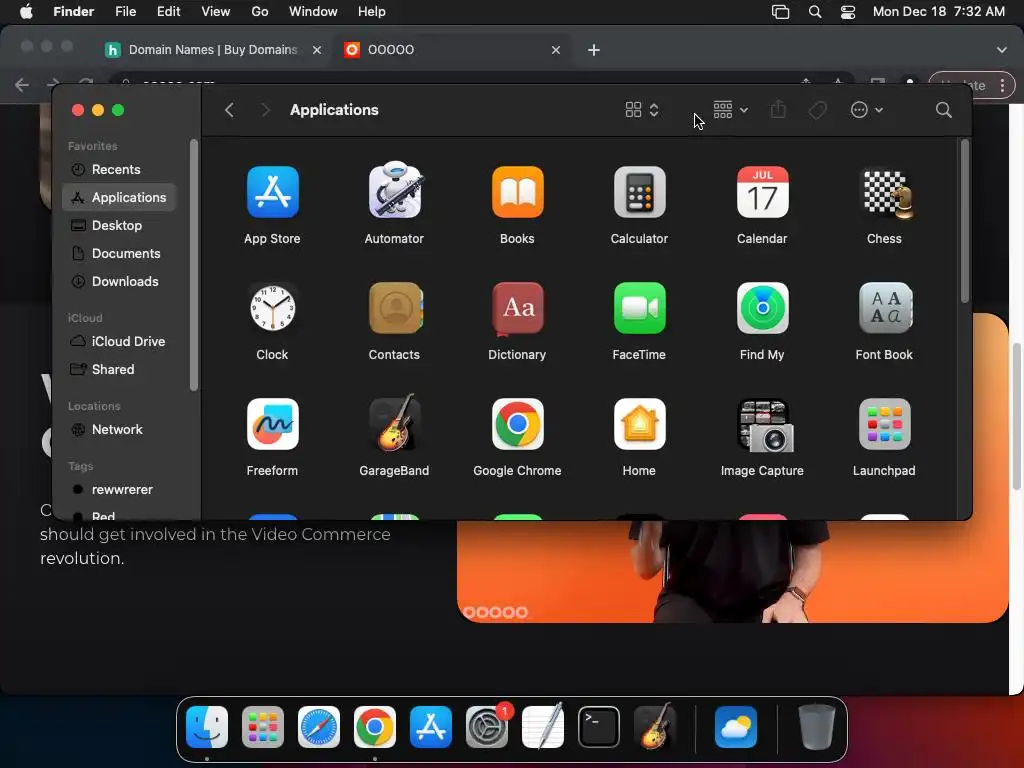The width and height of the screenshot is (1024, 768).
Task: Open the FaceTime app icon
Action: tap(639, 308)
